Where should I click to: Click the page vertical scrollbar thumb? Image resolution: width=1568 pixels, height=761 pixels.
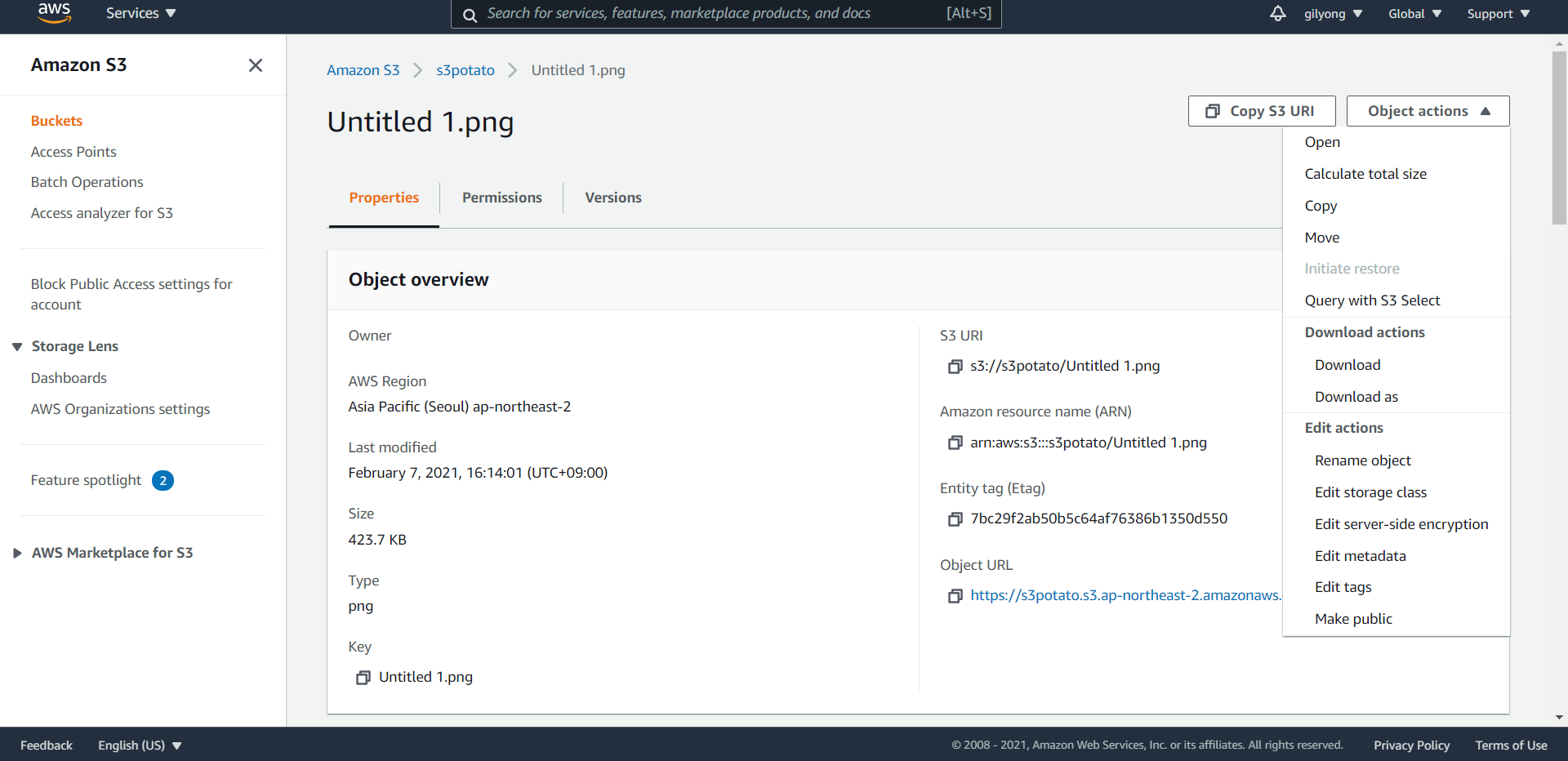(x=1559, y=138)
